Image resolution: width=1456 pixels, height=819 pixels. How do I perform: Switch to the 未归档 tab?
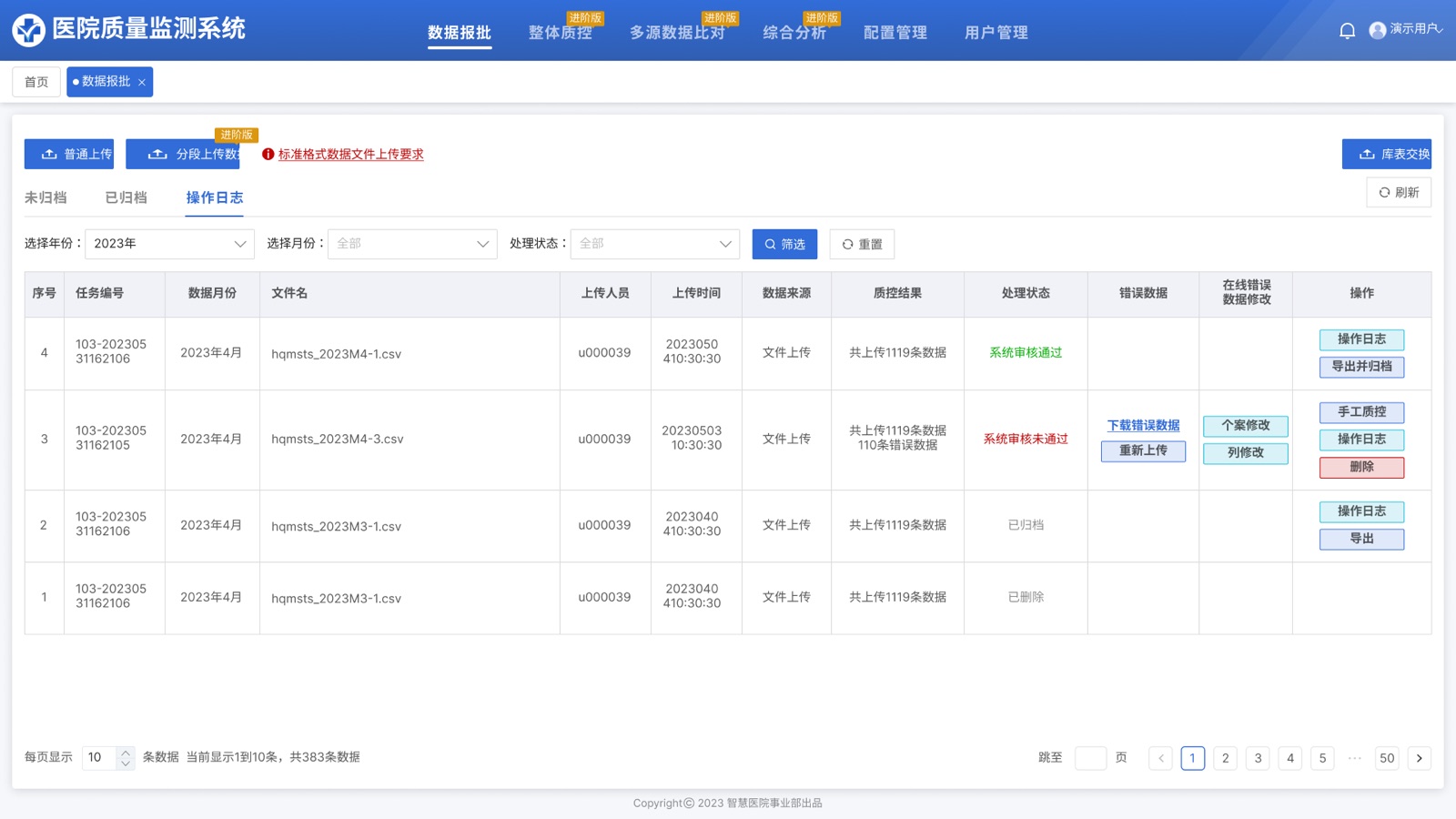(x=45, y=197)
